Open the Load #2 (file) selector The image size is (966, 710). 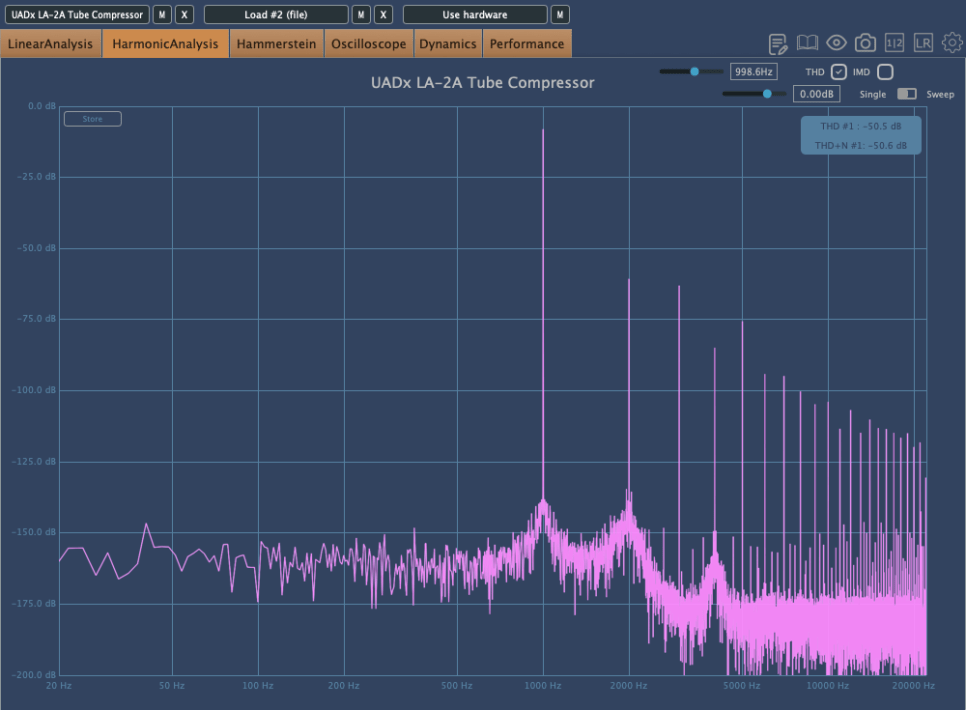(x=276, y=15)
